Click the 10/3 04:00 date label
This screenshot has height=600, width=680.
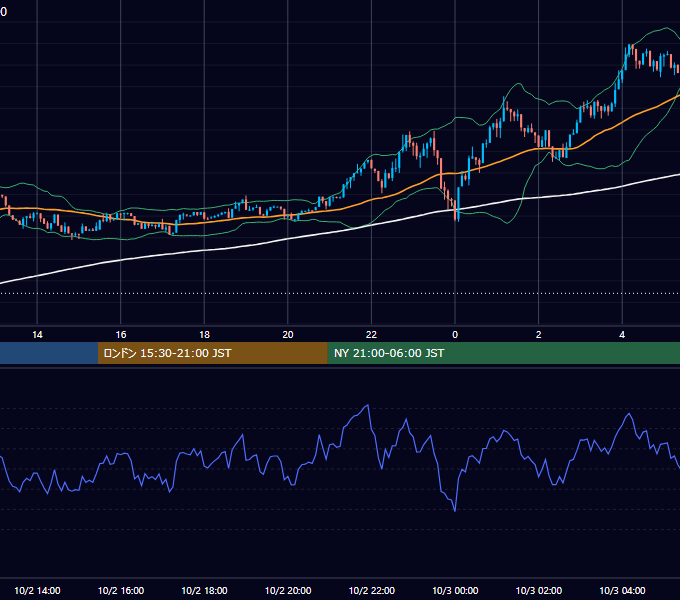click(x=622, y=590)
